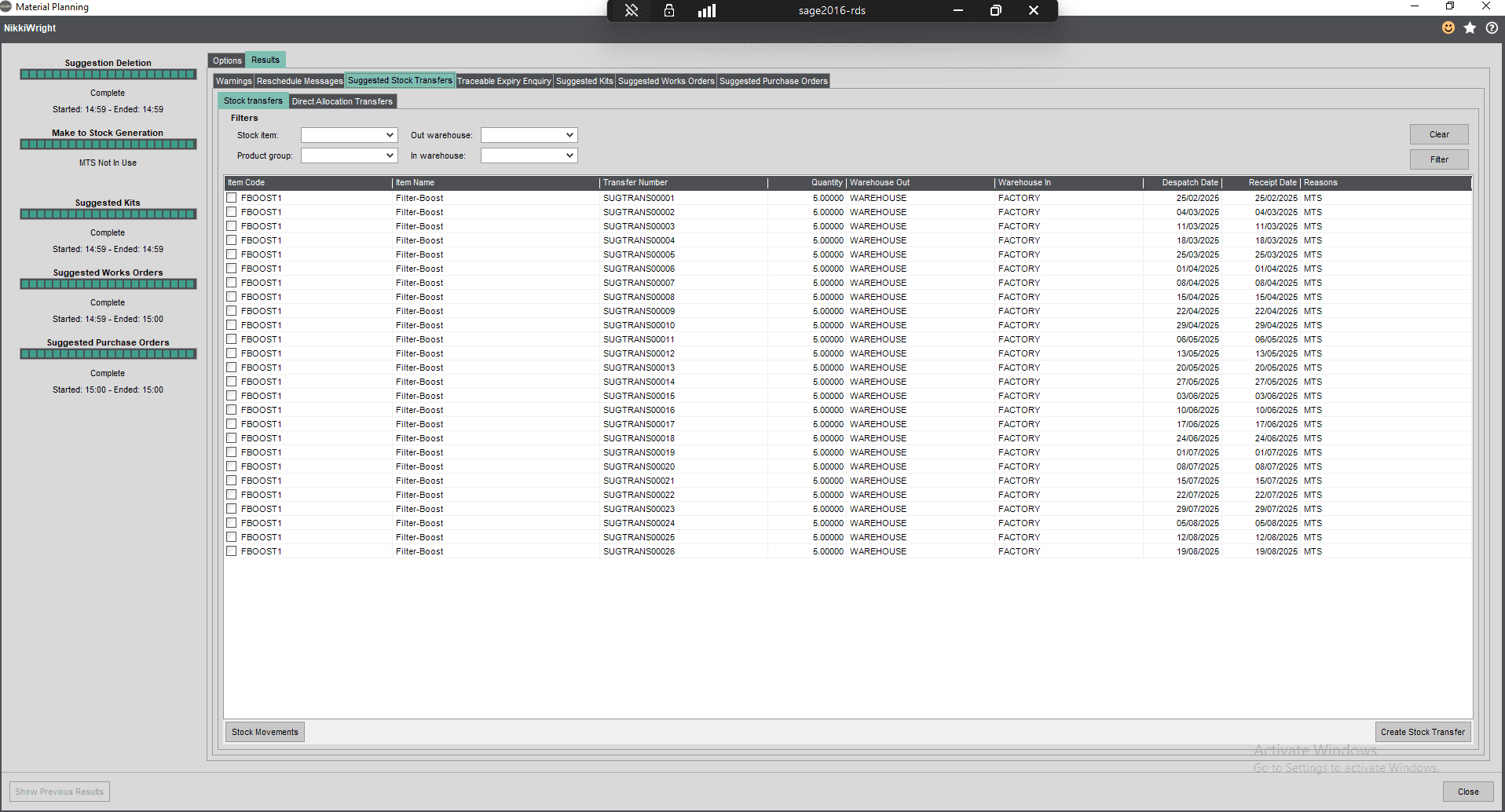Click the Clear filters button
Screen dimensions: 1505x812
(1439, 134)
